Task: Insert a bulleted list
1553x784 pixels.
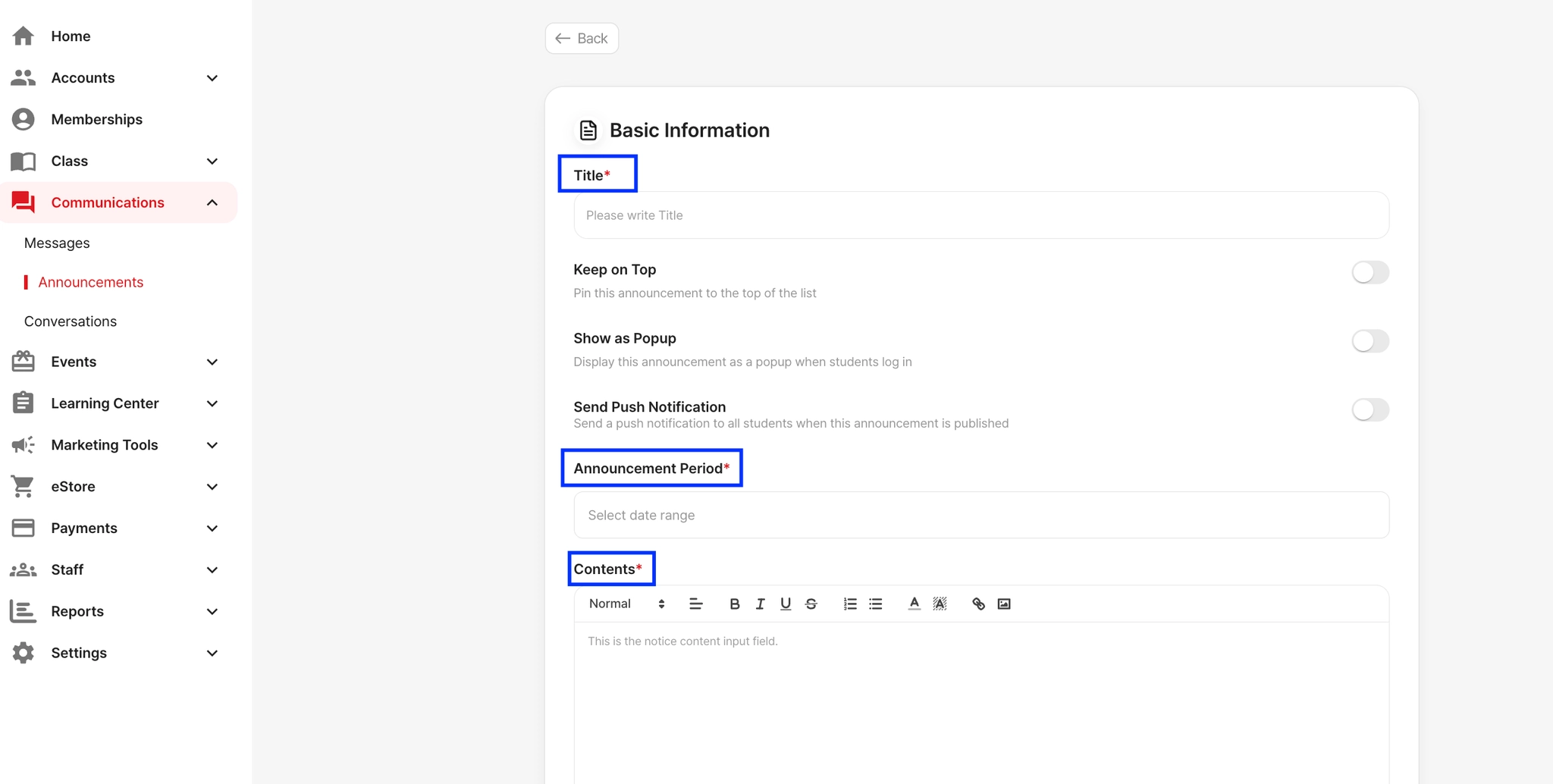Action: click(876, 604)
